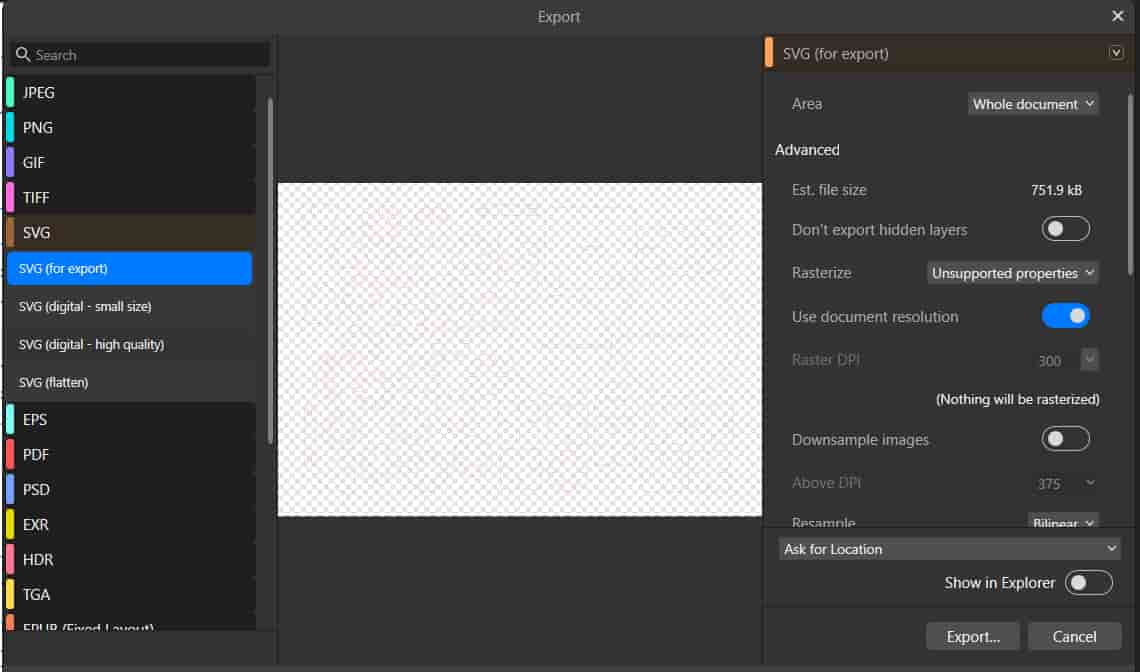This screenshot has width=1140, height=672.
Task: Click the Cancel button
Action: point(1075,636)
